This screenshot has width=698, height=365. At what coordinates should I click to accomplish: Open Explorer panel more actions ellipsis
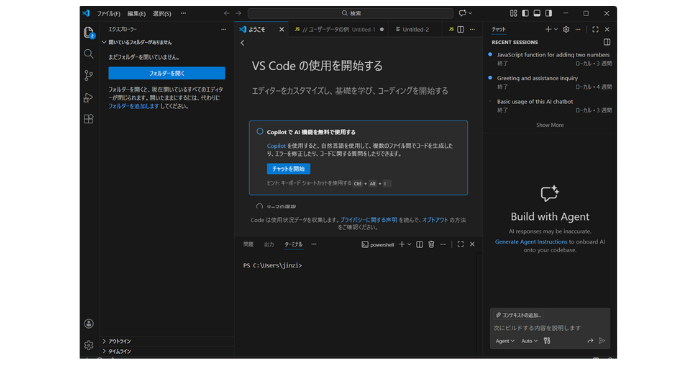pos(223,29)
